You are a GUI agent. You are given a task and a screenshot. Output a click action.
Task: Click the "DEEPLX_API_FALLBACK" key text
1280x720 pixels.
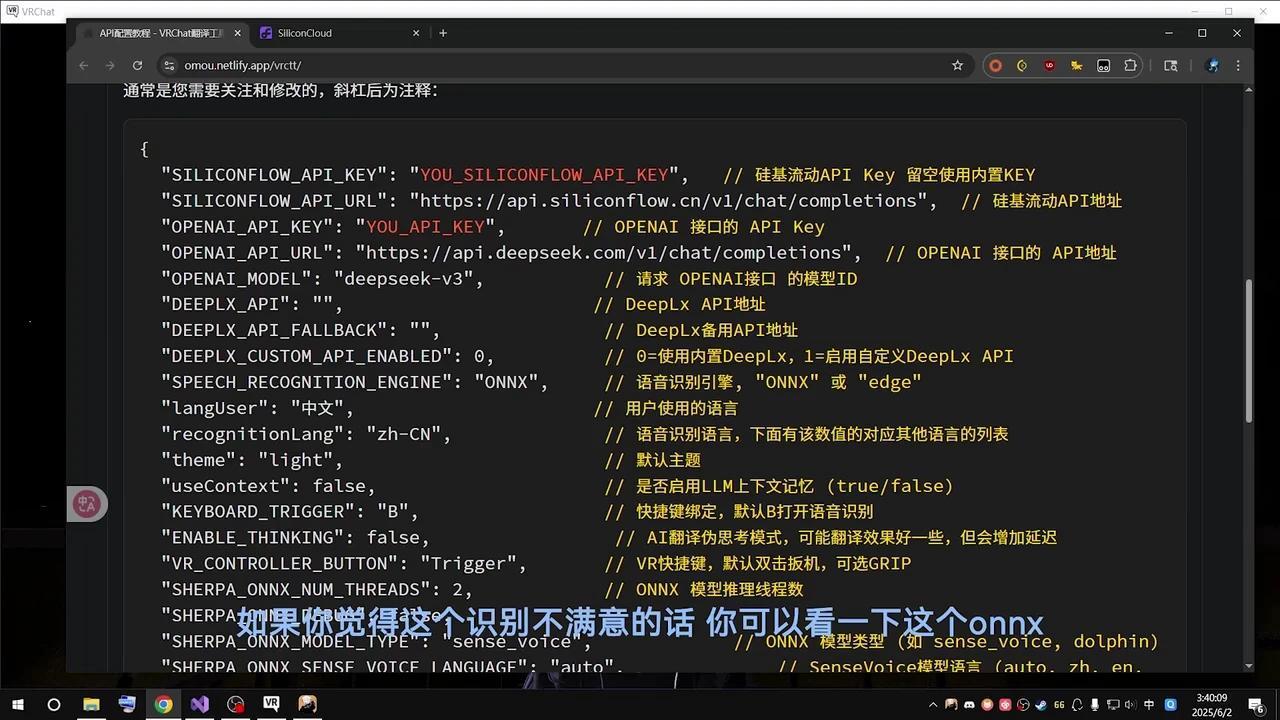(x=273, y=331)
